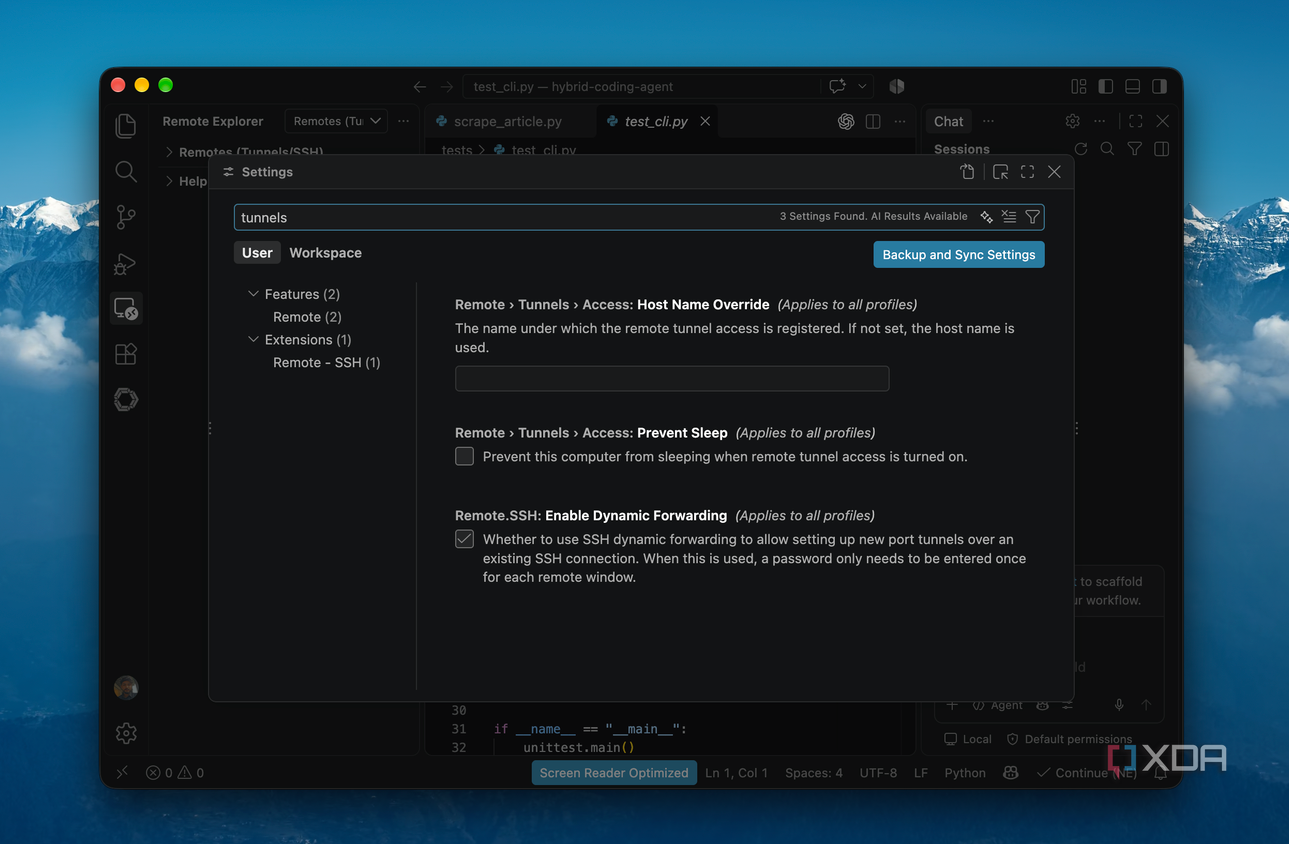Click the Python language mode in the status bar
The width and height of the screenshot is (1289, 844).
(x=965, y=773)
